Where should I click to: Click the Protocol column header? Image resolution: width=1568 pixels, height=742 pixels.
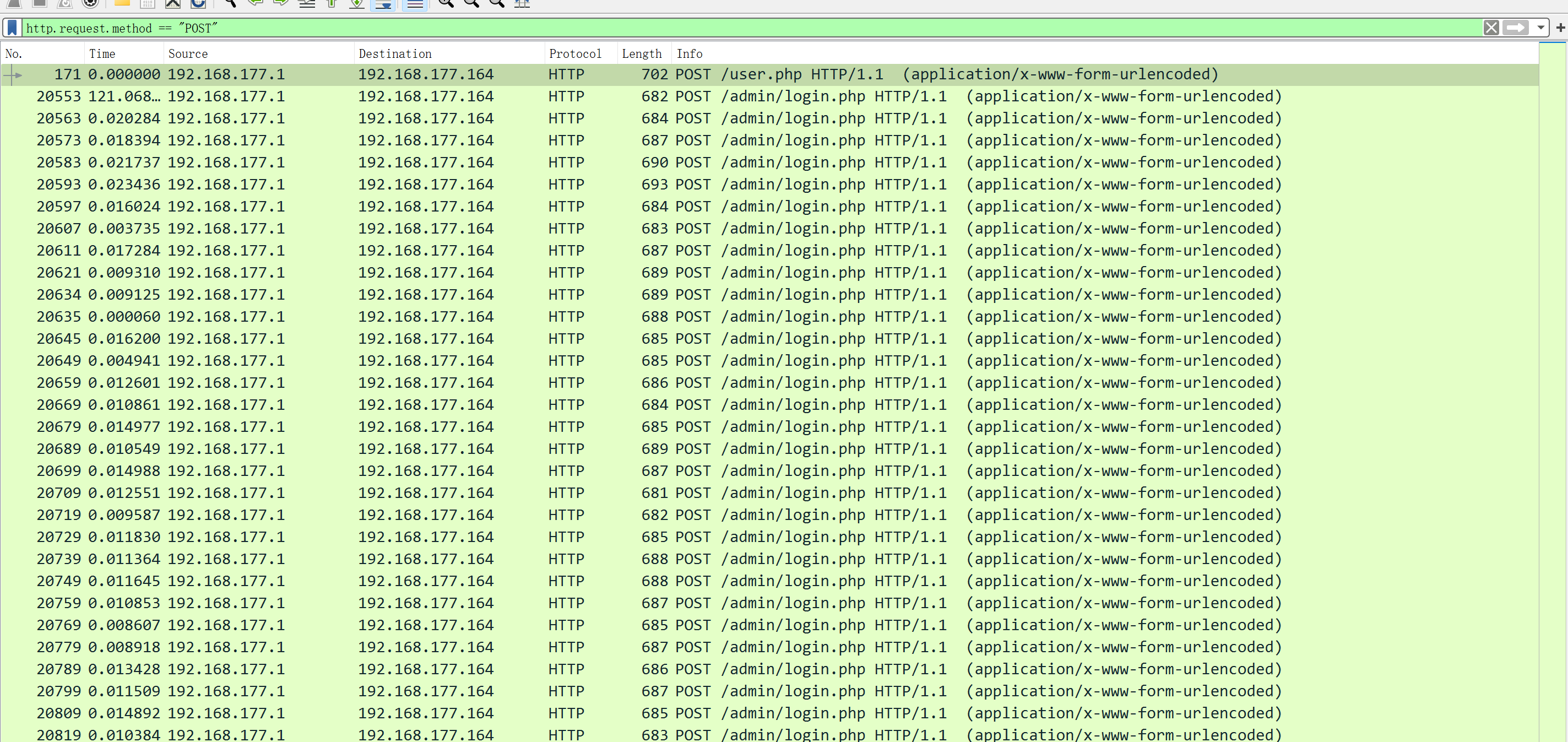tap(574, 53)
